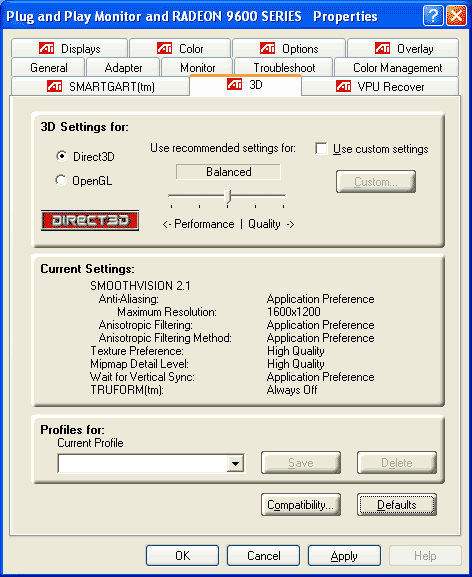
Task: Click the ATI icon on Options tab
Action: 267,48
